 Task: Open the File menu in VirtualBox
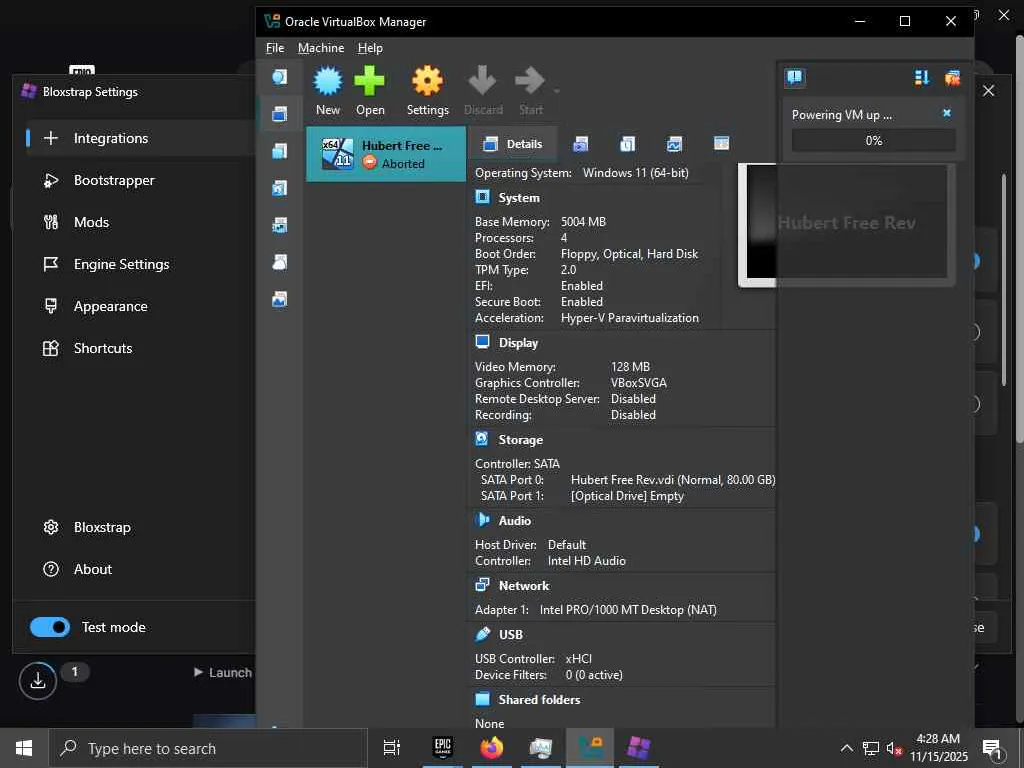point(275,48)
